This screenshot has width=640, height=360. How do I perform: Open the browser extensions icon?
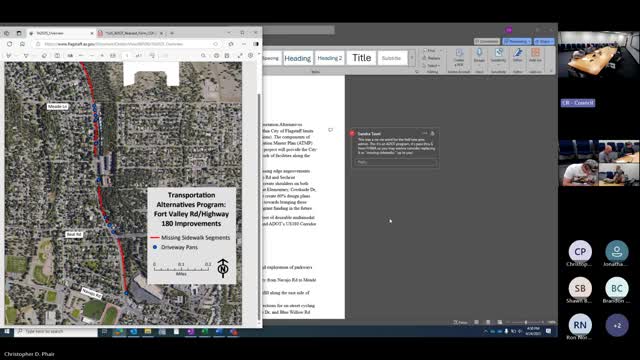point(231,44)
